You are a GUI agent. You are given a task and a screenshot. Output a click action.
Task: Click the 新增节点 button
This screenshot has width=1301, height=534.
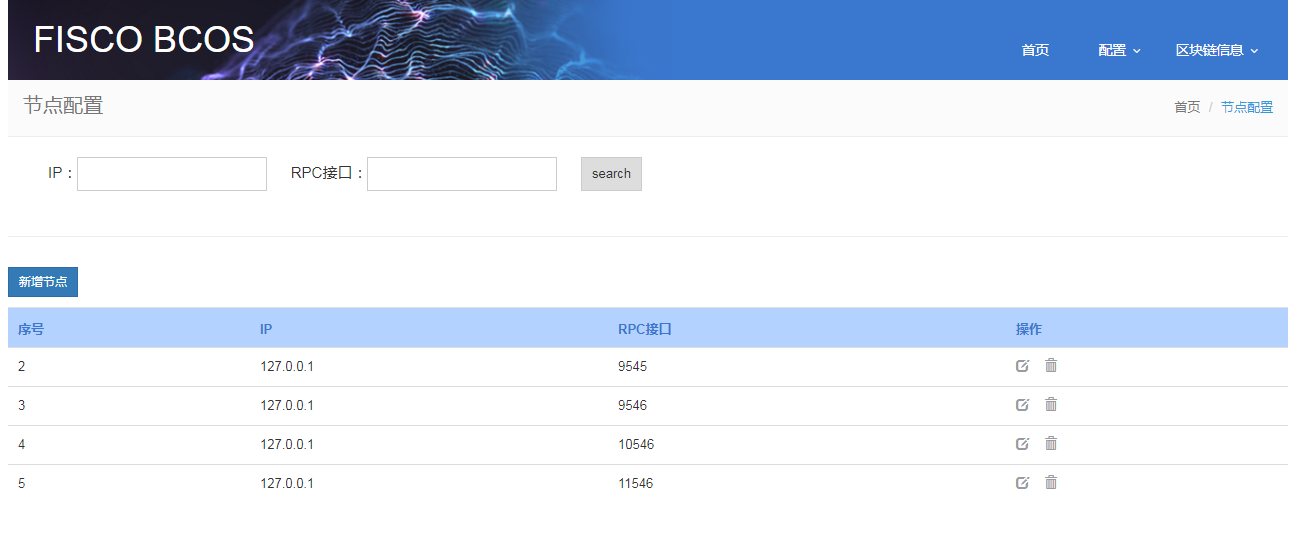[43, 282]
